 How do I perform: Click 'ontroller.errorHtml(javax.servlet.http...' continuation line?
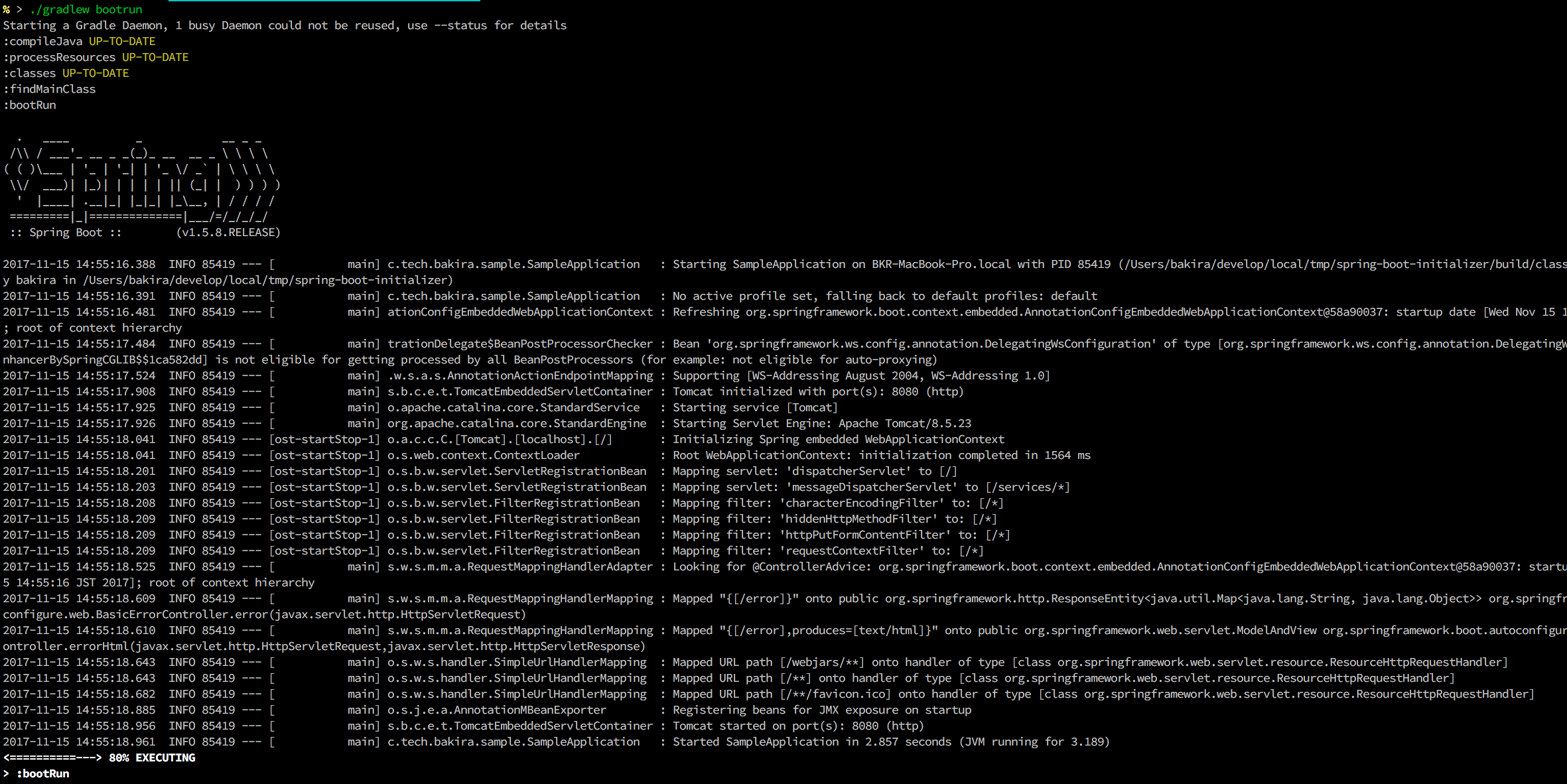pos(324,646)
